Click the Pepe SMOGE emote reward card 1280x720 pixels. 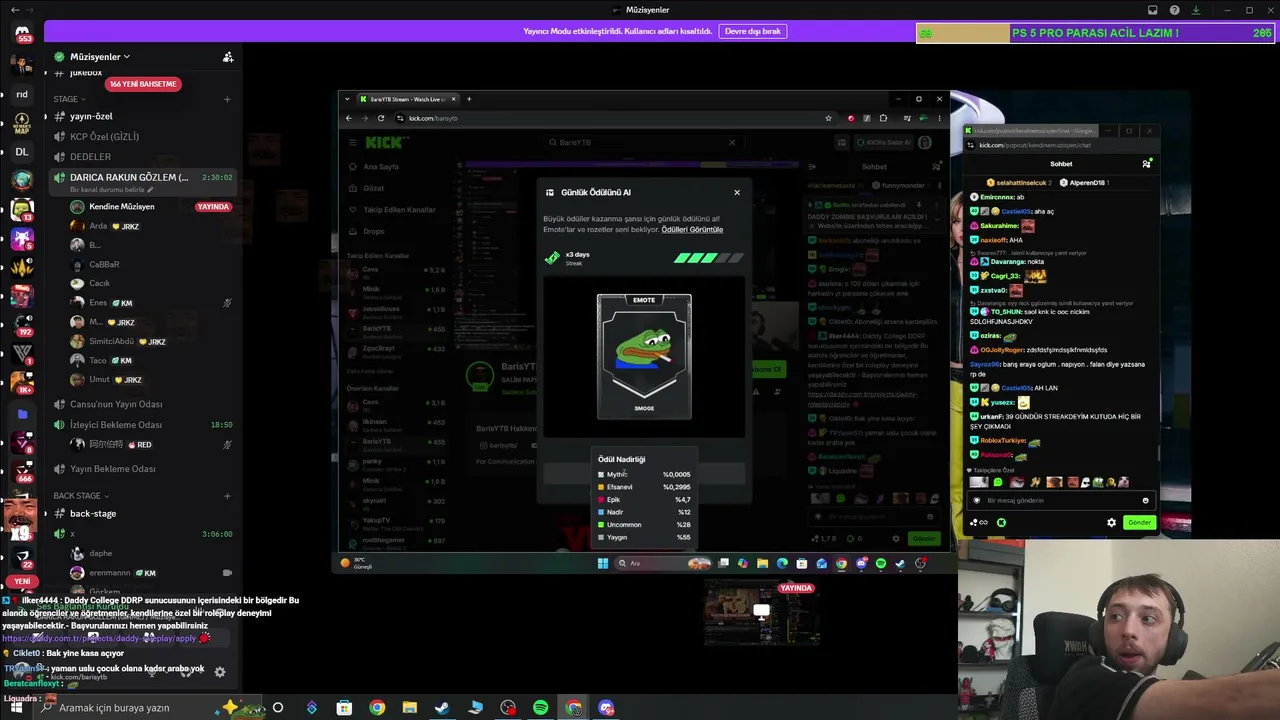pos(644,357)
